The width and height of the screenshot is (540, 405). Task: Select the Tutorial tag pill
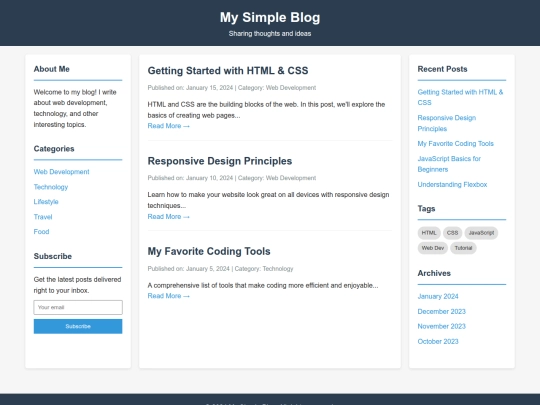point(463,248)
